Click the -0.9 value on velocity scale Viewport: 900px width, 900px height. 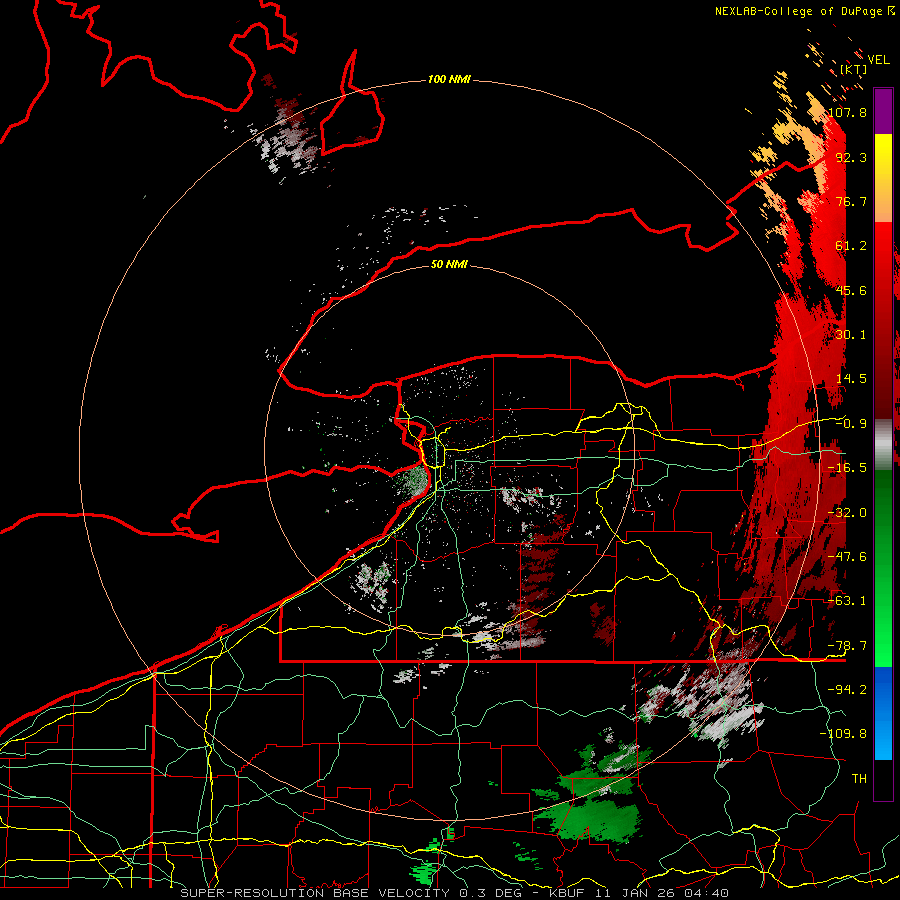pos(851,424)
